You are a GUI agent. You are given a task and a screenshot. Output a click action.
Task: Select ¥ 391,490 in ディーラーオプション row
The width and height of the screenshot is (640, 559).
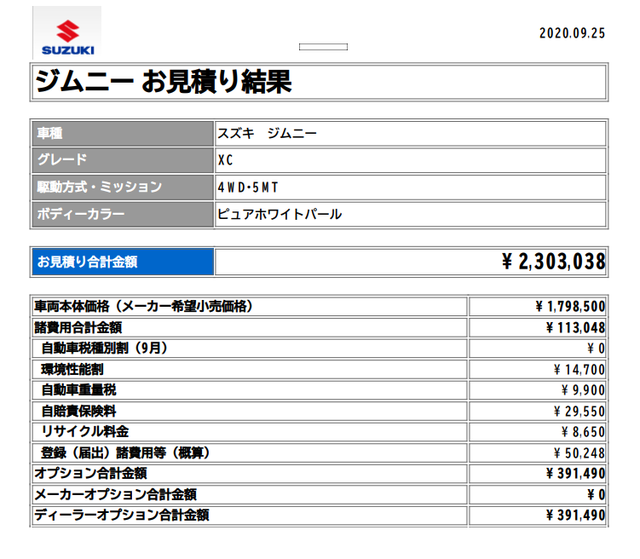576,515
